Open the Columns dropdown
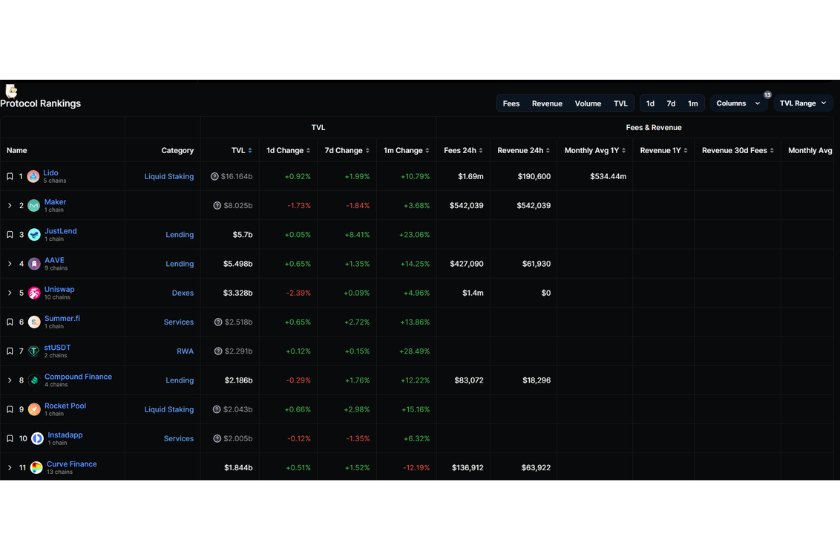 [738, 103]
